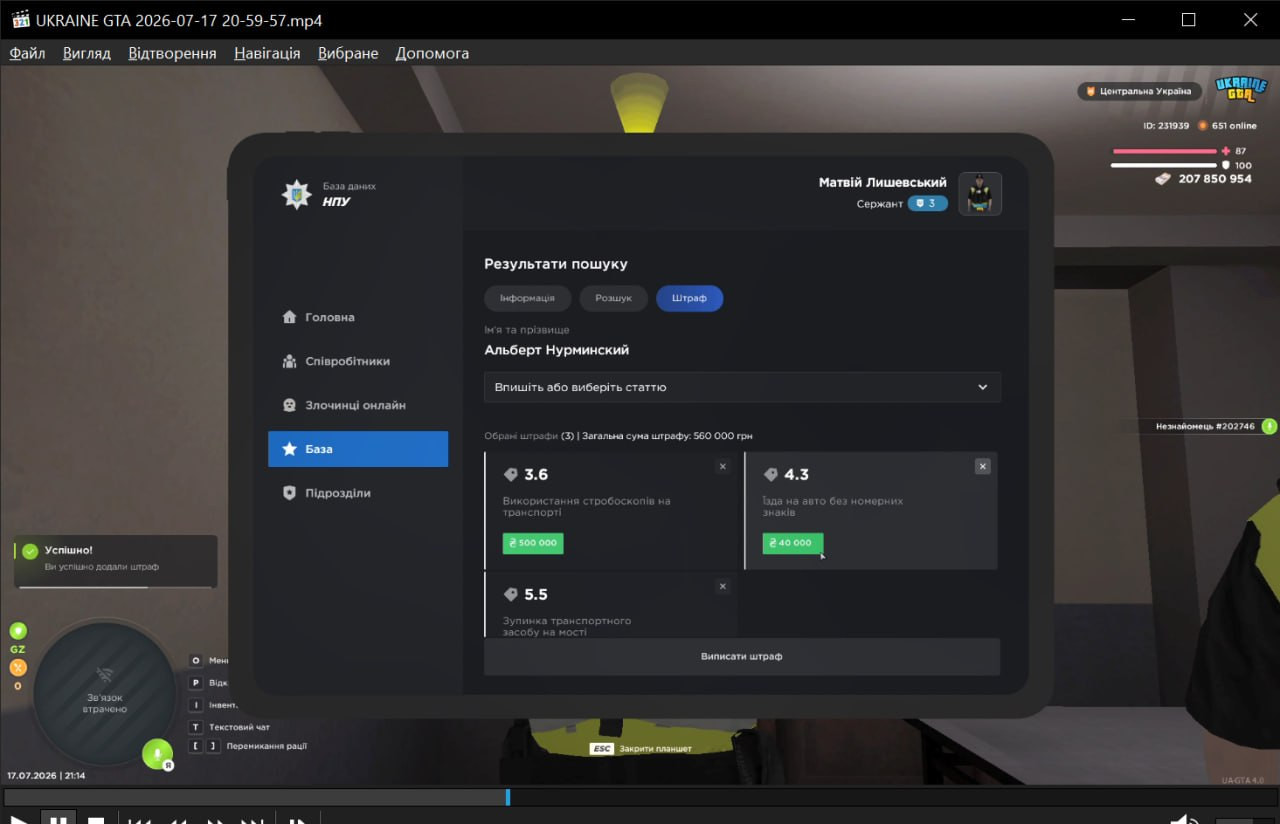Viewport: 1280px width, 824px height.
Task: Click the 'Загальна сума штрафу: 560 000 грн' text
Action: click(668, 436)
